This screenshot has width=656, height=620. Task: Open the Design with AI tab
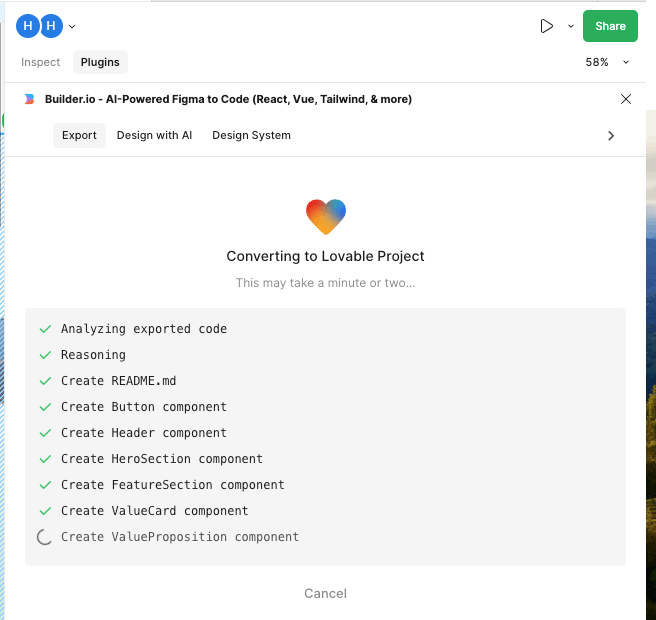point(154,135)
